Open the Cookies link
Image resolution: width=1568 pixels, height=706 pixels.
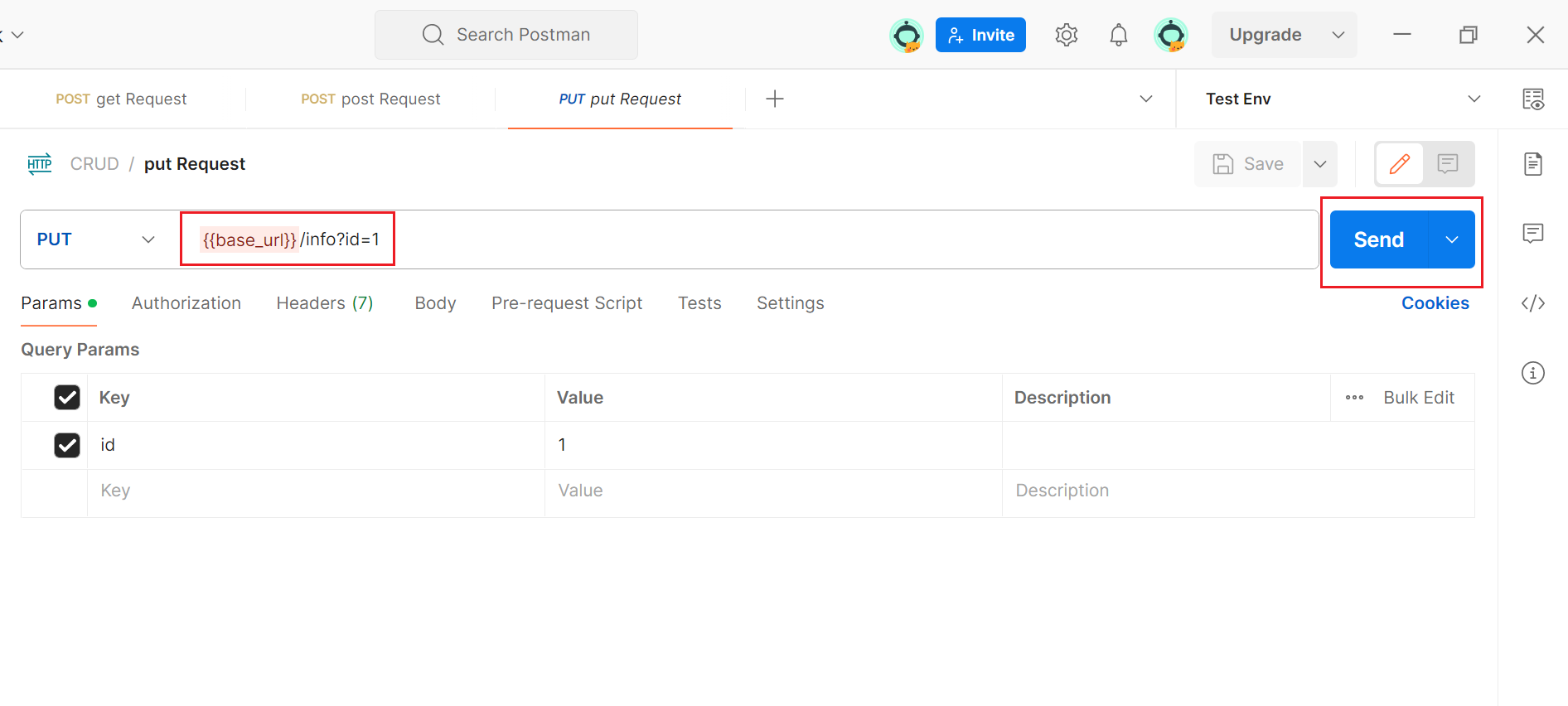(1435, 303)
